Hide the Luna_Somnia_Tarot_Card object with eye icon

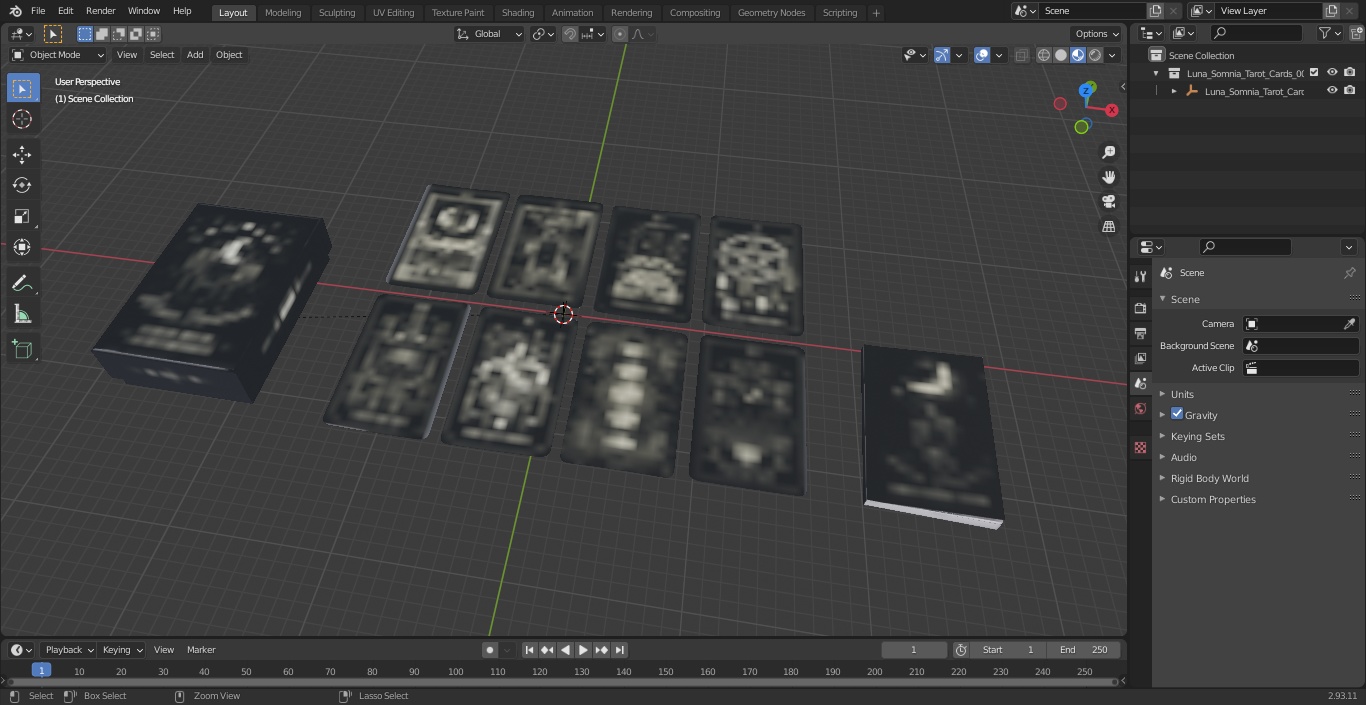click(x=1332, y=90)
